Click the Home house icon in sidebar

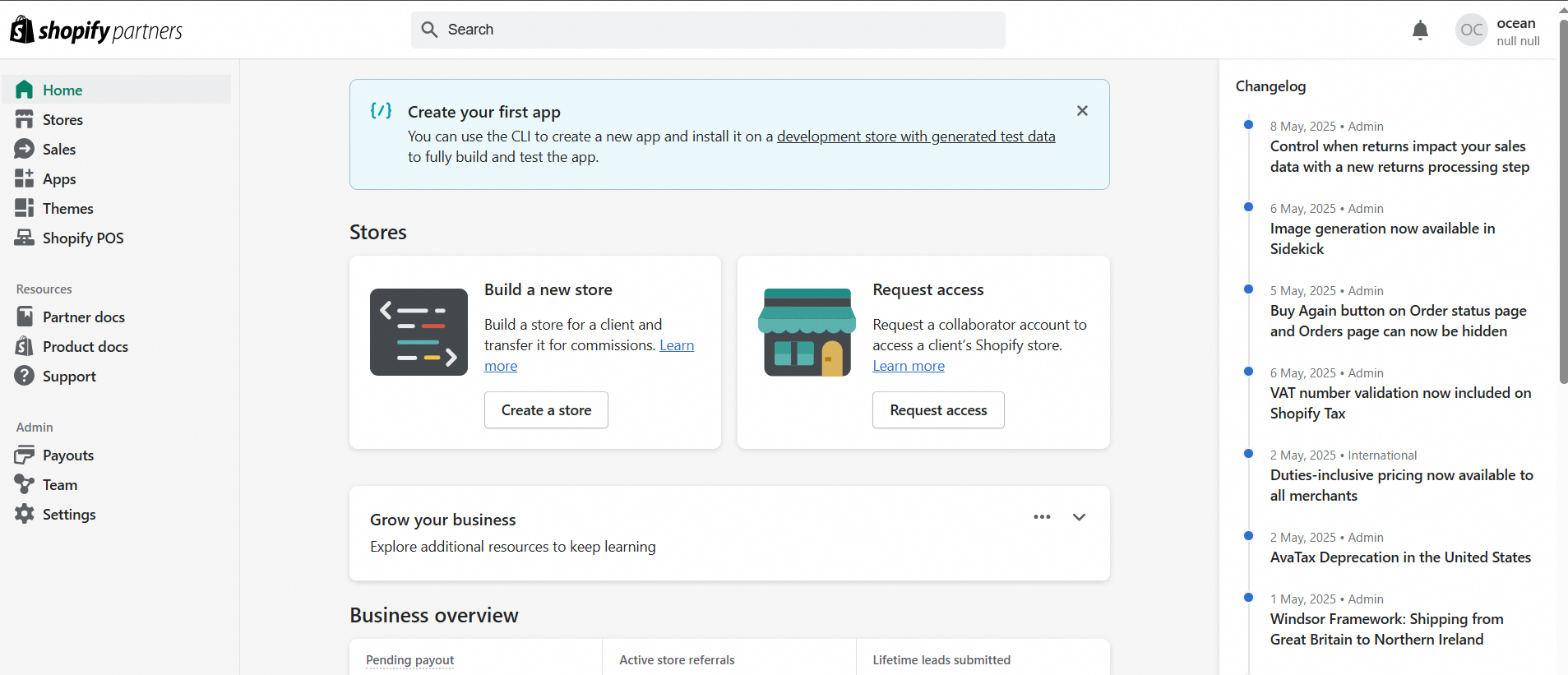click(25, 90)
